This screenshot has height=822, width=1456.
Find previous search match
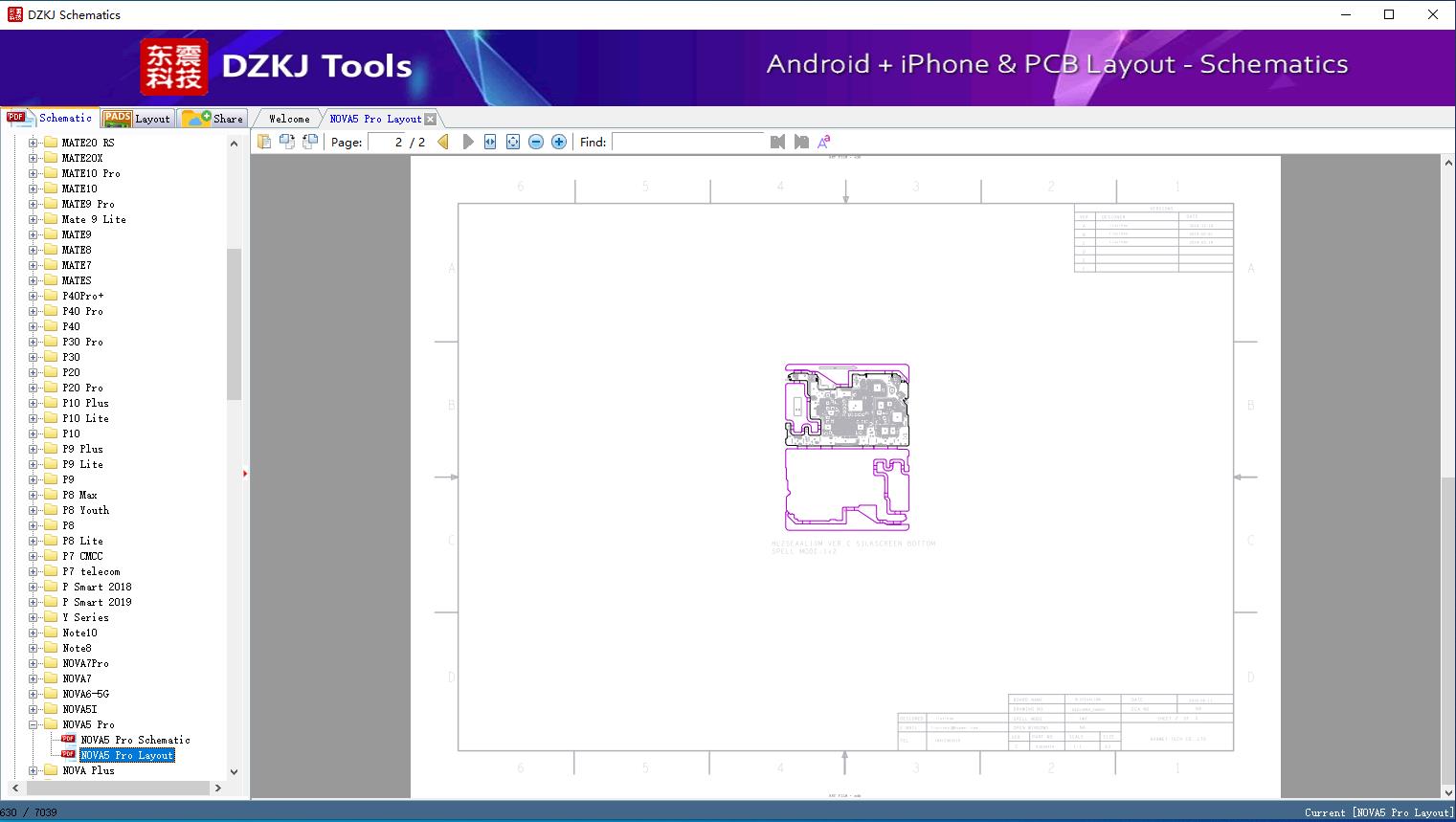(x=777, y=142)
